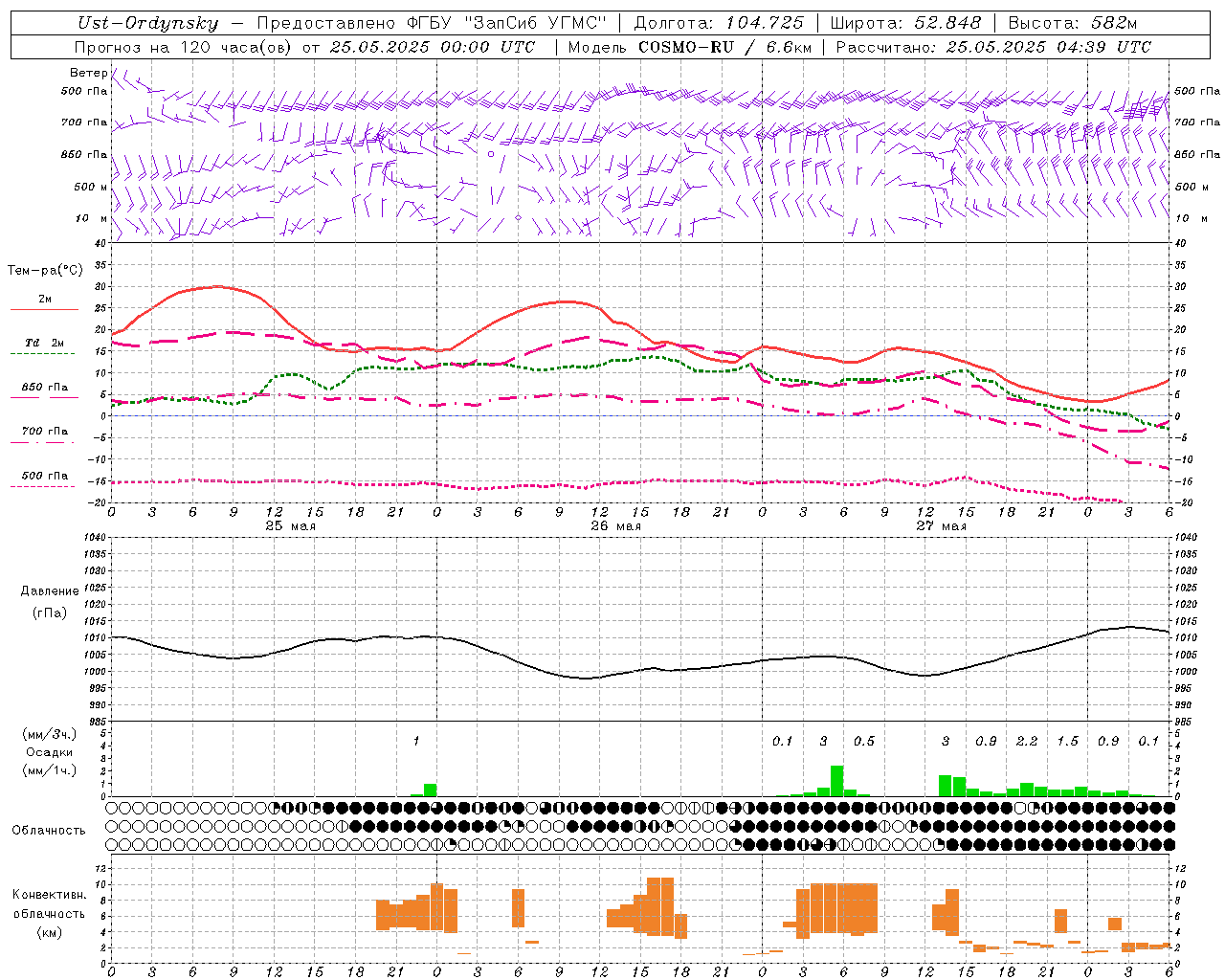Click the 'Прогноз на 120 часа(ов)' forecast text

pyautogui.click(x=184, y=47)
